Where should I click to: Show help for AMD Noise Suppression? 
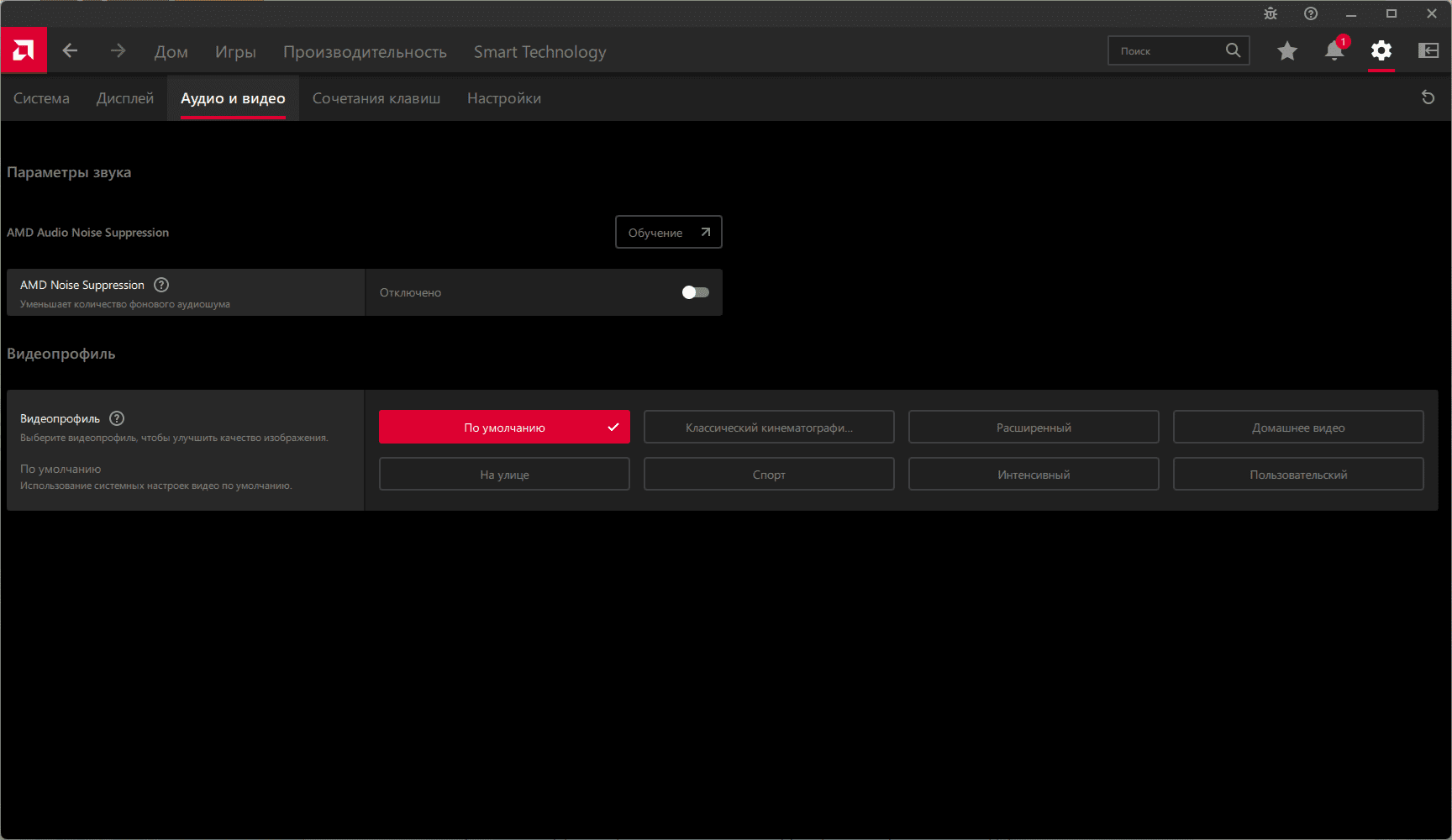coord(161,285)
